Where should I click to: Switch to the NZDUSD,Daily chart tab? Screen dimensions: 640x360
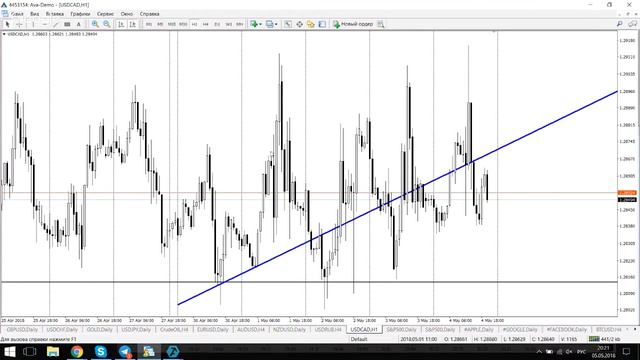[x=289, y=329]
